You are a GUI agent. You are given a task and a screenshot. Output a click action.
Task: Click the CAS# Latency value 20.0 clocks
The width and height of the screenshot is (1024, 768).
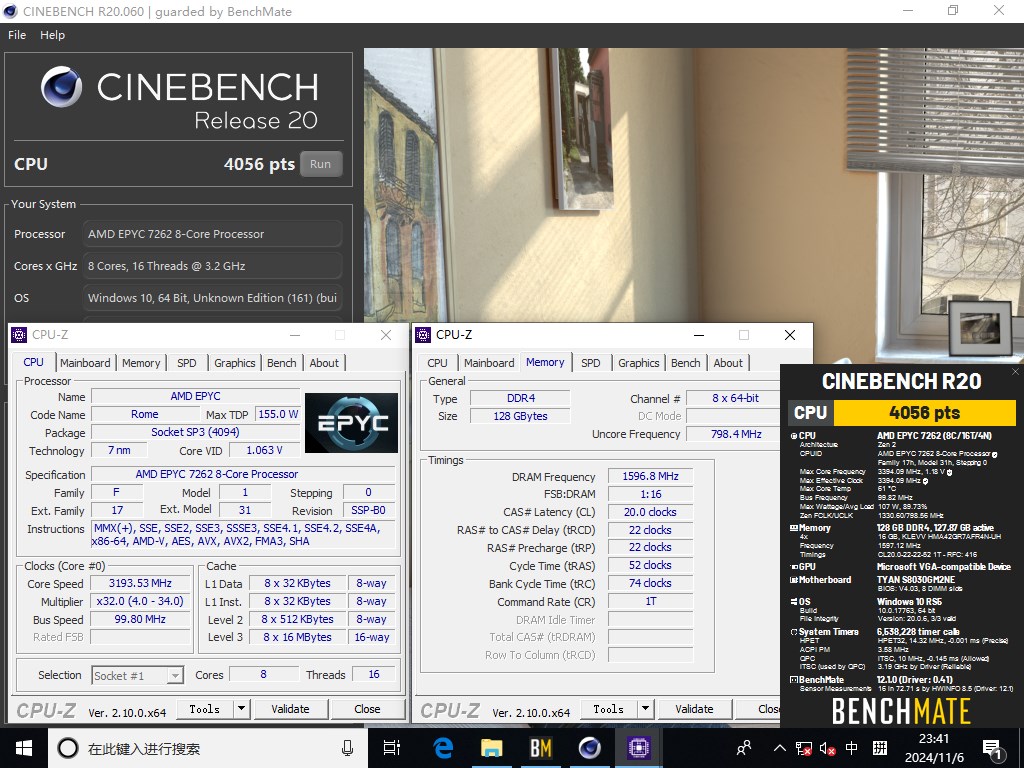pyautogui.click(x=650, y=512)
